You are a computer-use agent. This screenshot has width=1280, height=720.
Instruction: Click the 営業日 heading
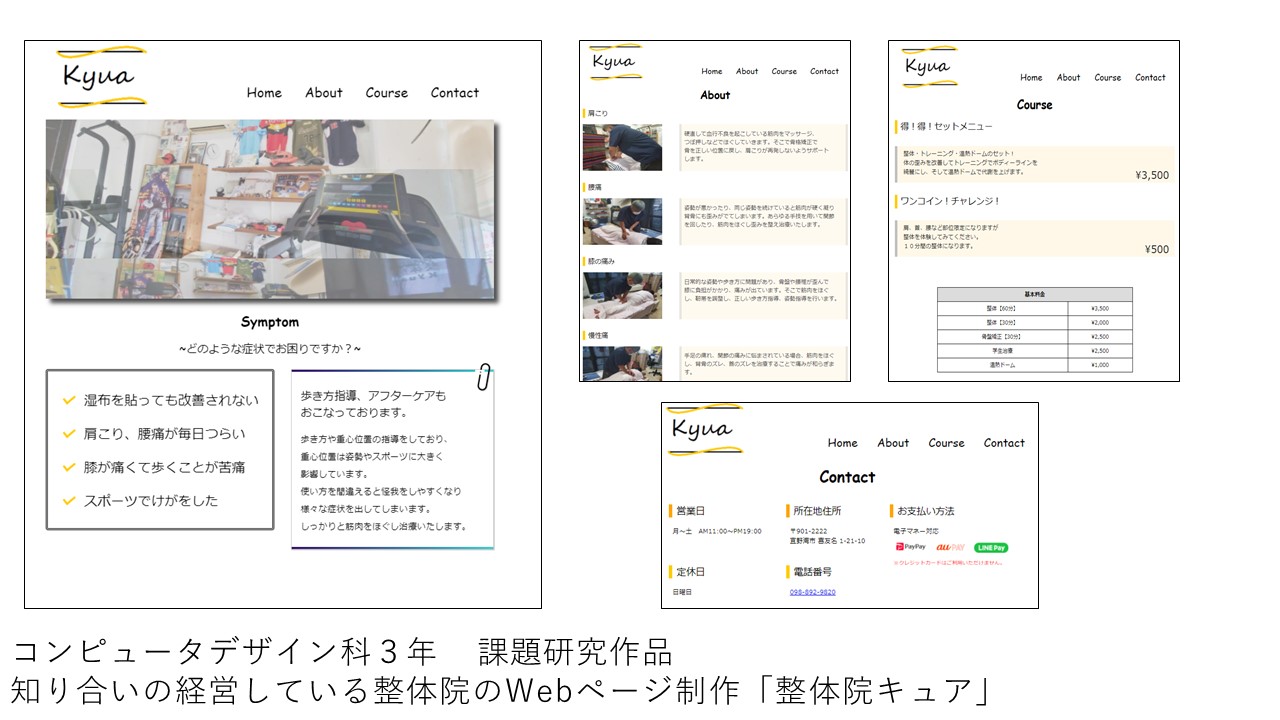[x=690, y=511]
